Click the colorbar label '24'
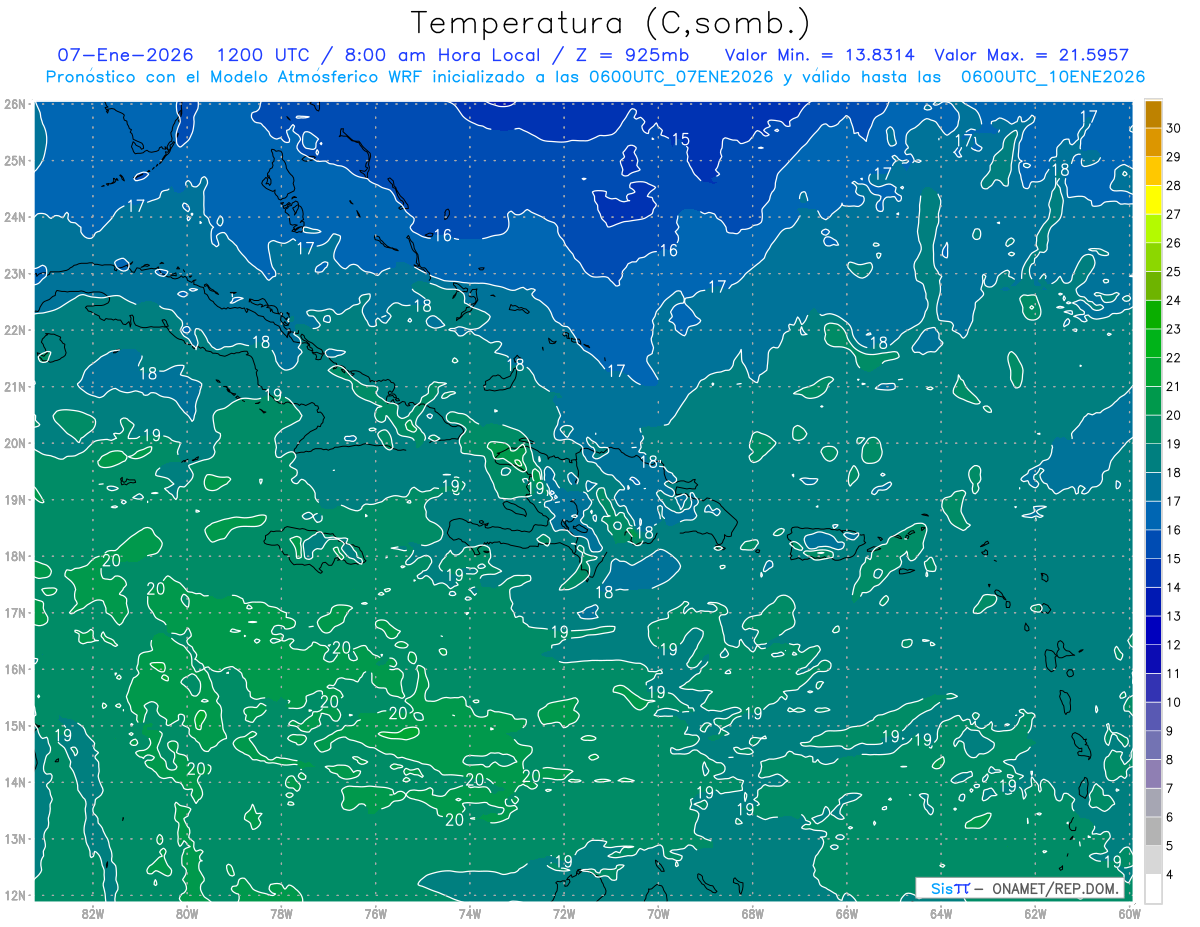Screen dimensions: 1200x927 coord(1174,300)
